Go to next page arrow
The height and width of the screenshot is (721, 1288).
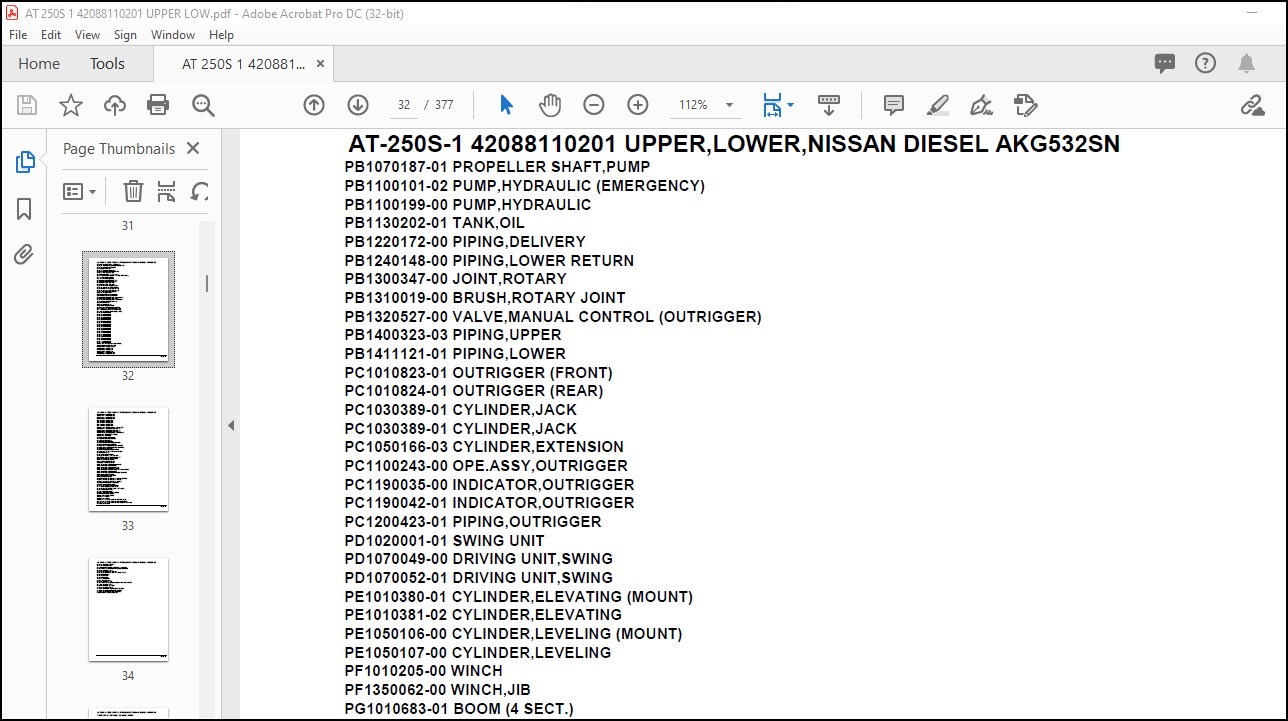pyautogui.click(x=358, y=105)
